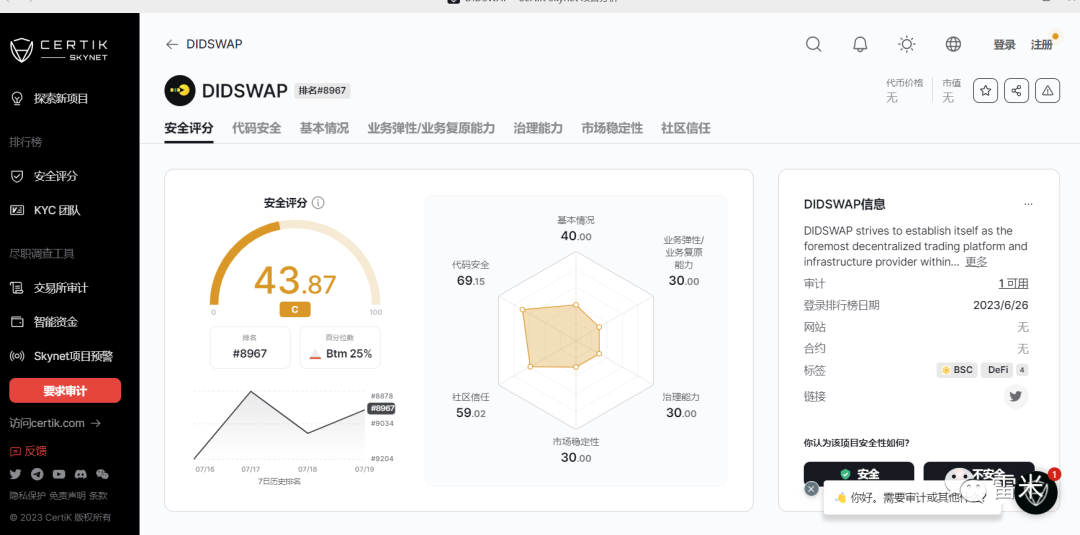Click the orange security score gauge
This screenshot has height=535, width=1080.
pyautogui.click(x=295, y=265)
